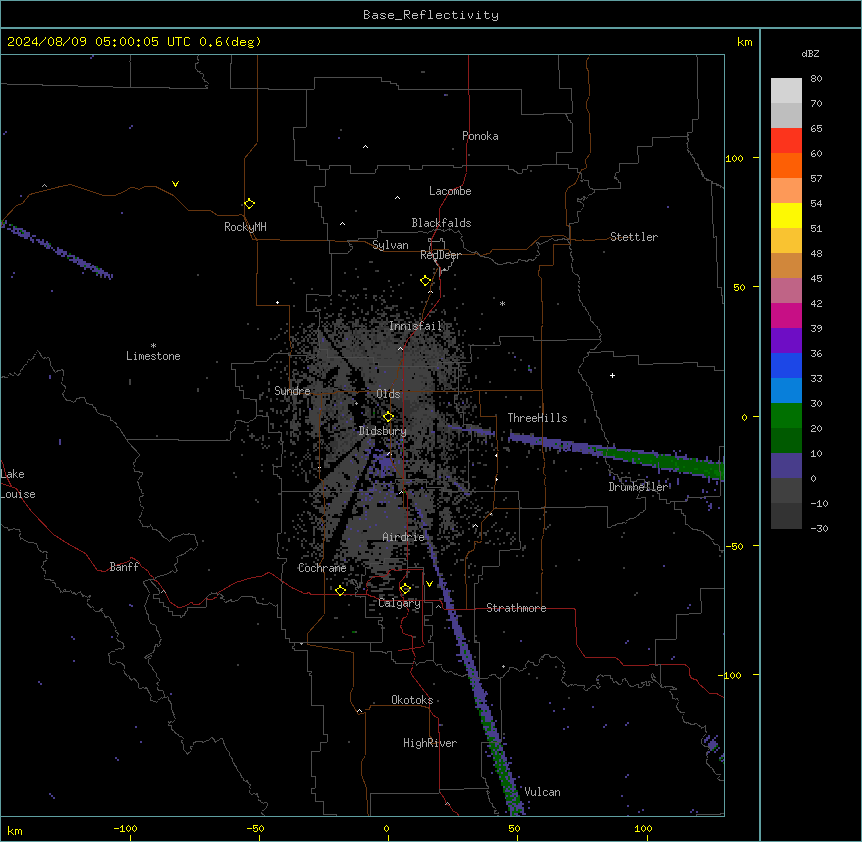
Task: Click the Sundre label
Action: click(x=292, y=391)
